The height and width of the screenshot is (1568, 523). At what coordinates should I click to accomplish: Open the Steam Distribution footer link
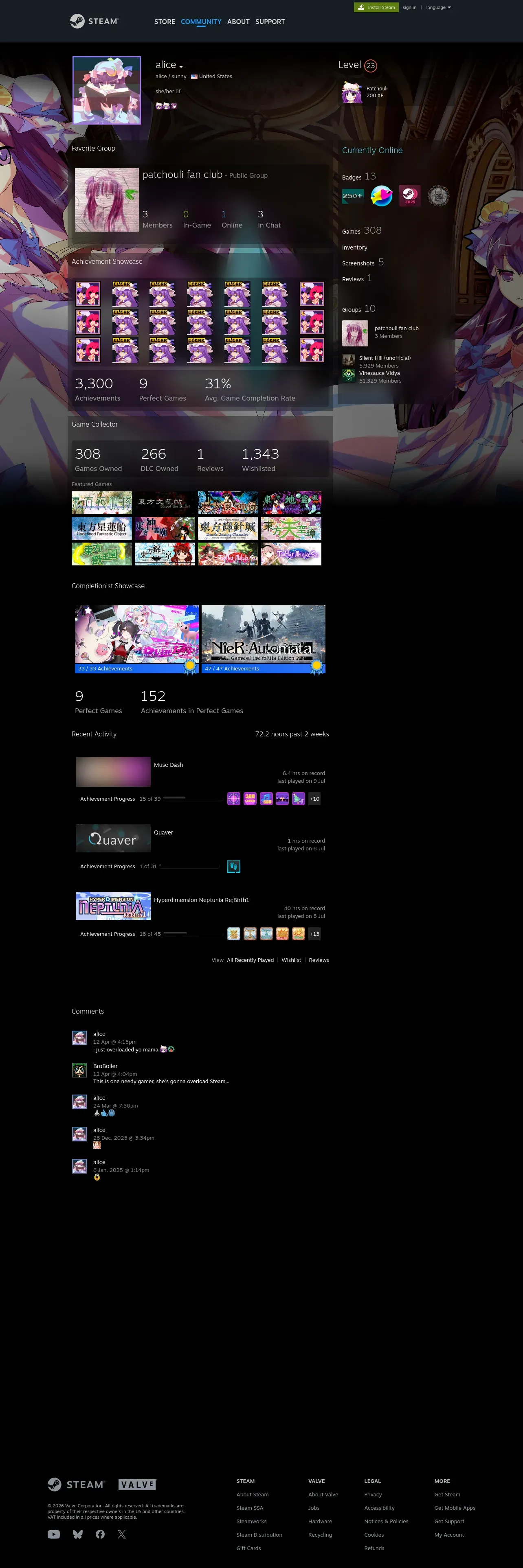click(259, 1535)
